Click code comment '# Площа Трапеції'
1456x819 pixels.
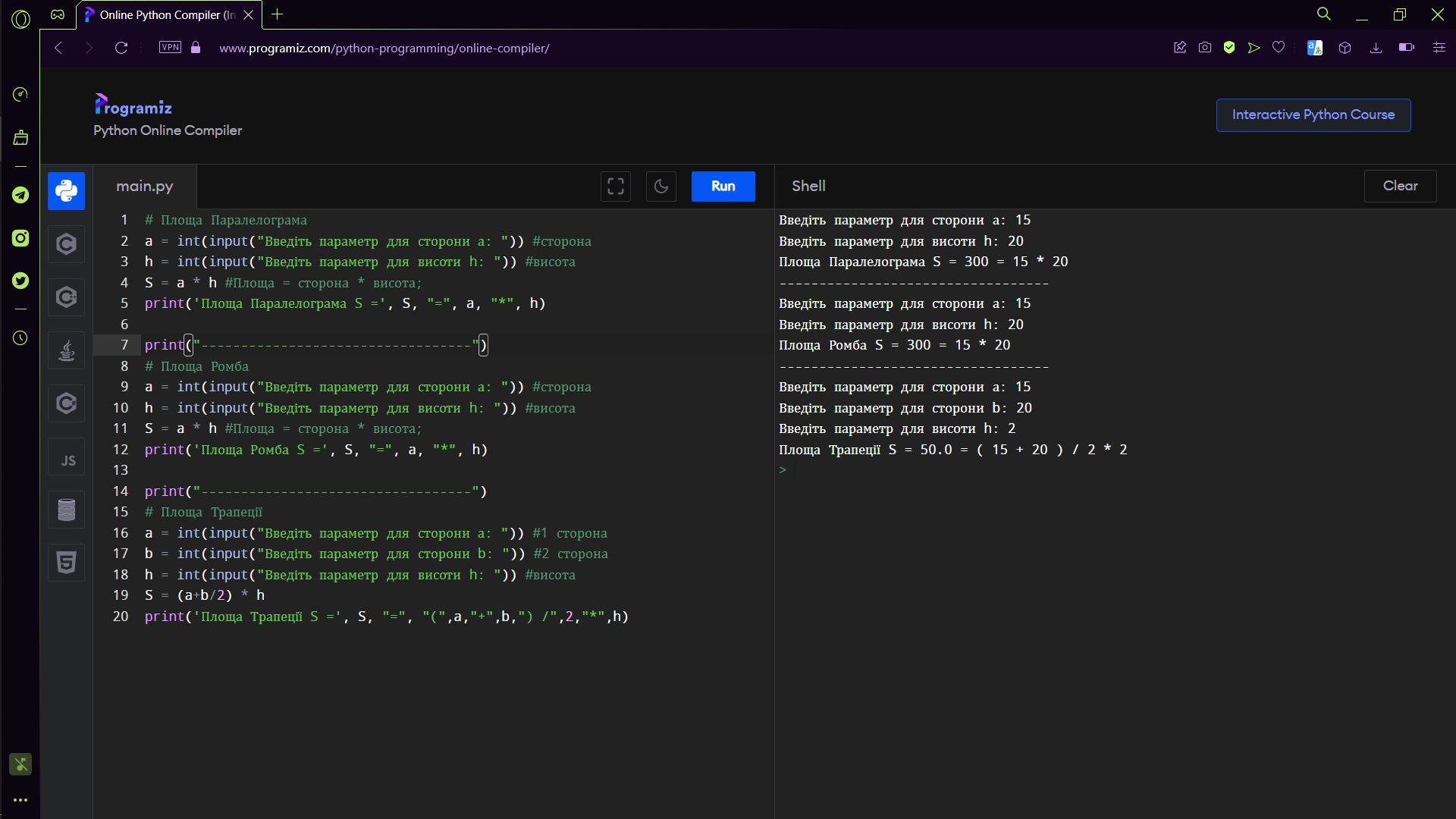(203, 512)
